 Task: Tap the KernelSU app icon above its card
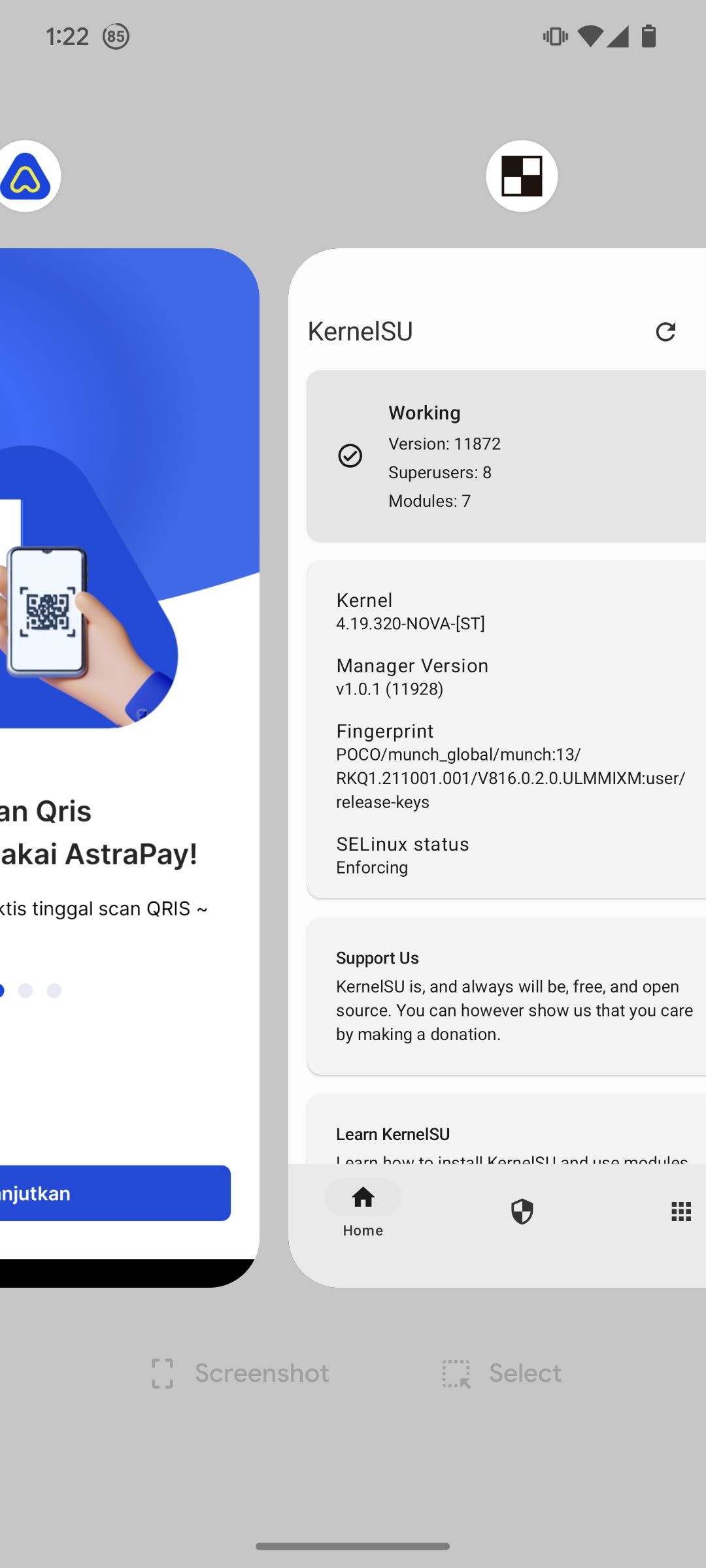(522, 176)
